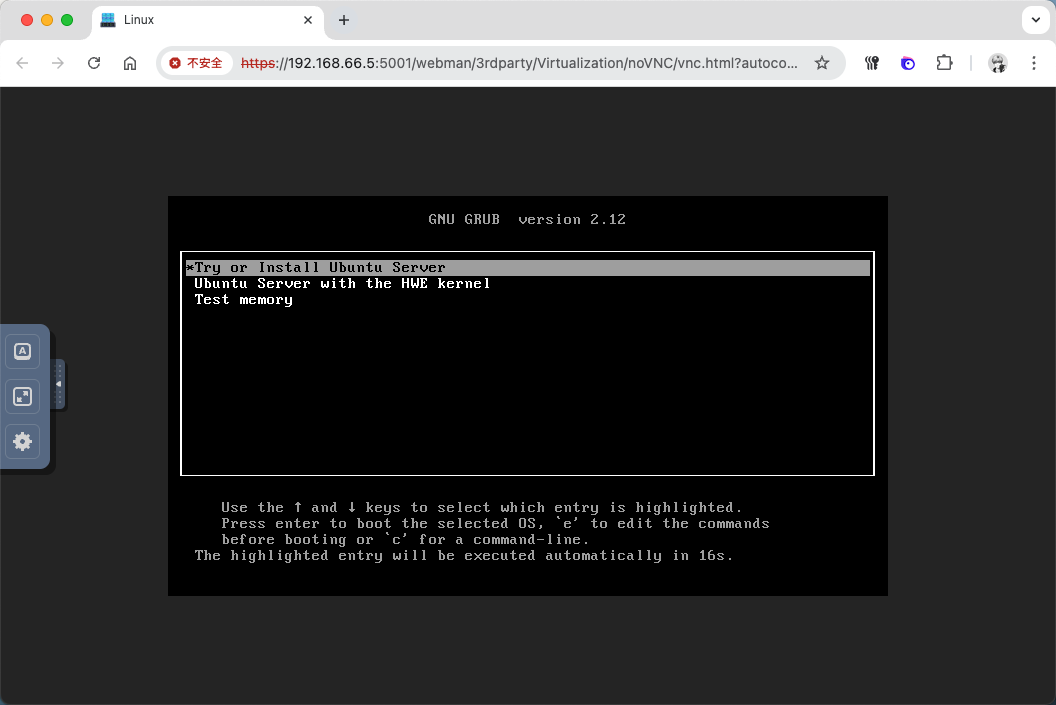The height and width of the screenshot is (705, 1056).
Task: Reload the noVNC page
Action: pos(94,63)
